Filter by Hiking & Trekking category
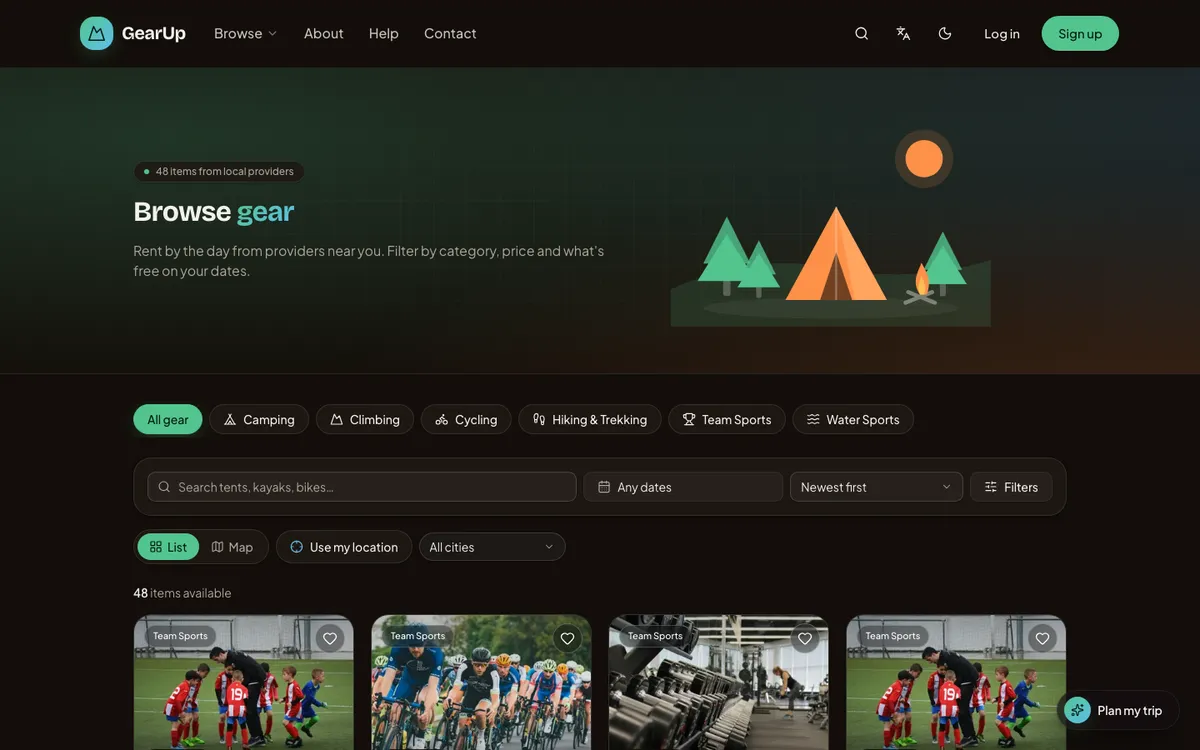 (590, 419)
